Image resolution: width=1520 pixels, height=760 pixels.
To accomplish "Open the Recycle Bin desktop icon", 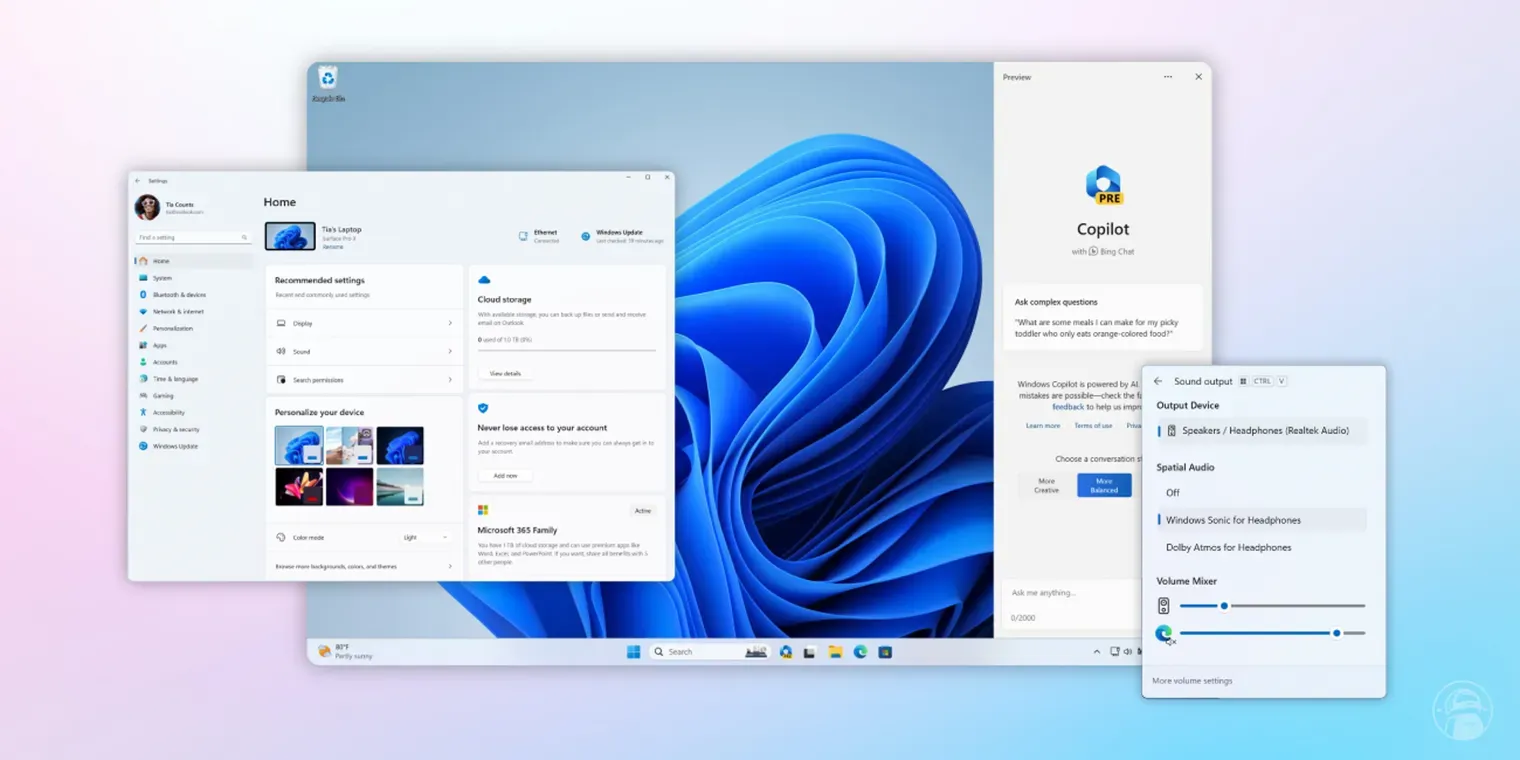I will pos(327,79).
